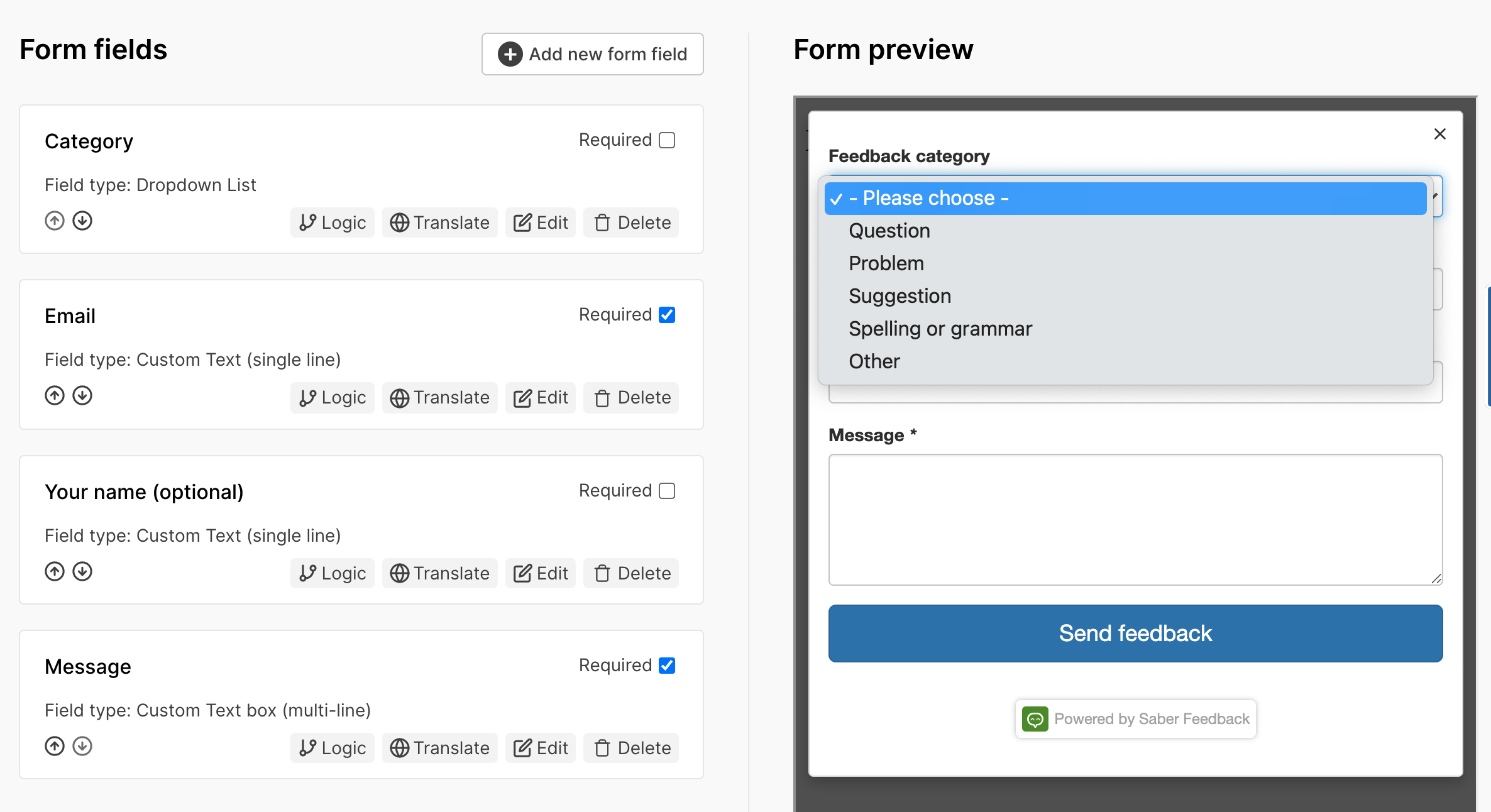Select the Problem option
Screen dimensions: 1491x812
click(x=886, y=263)
